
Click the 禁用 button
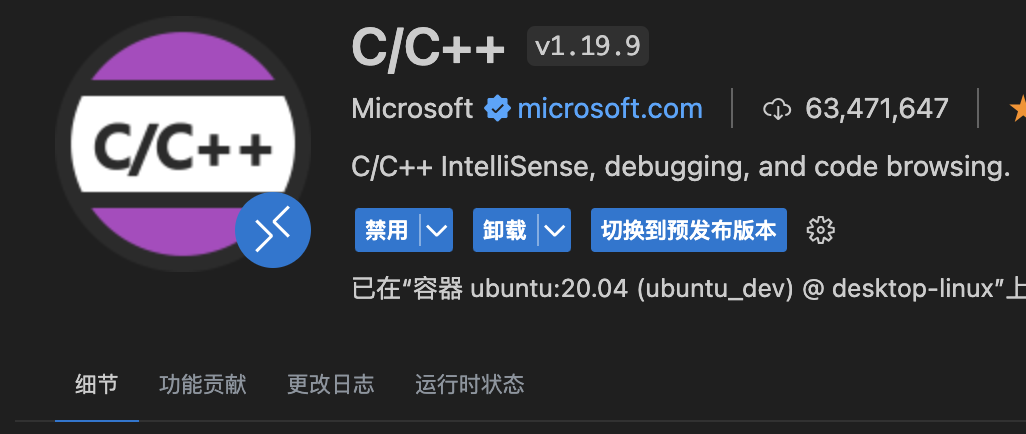(387, 230)
